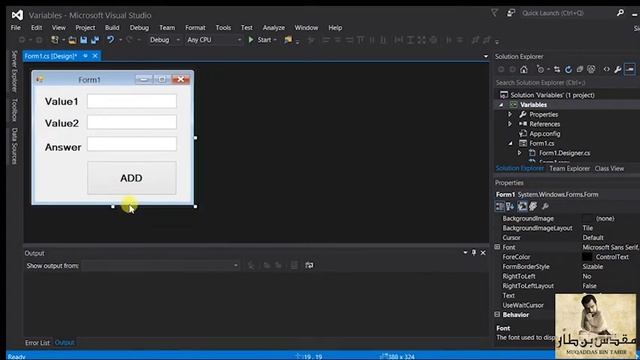Open the Project menu
The width and height of the screenshot is (640, 360).
tap(85, 28)
